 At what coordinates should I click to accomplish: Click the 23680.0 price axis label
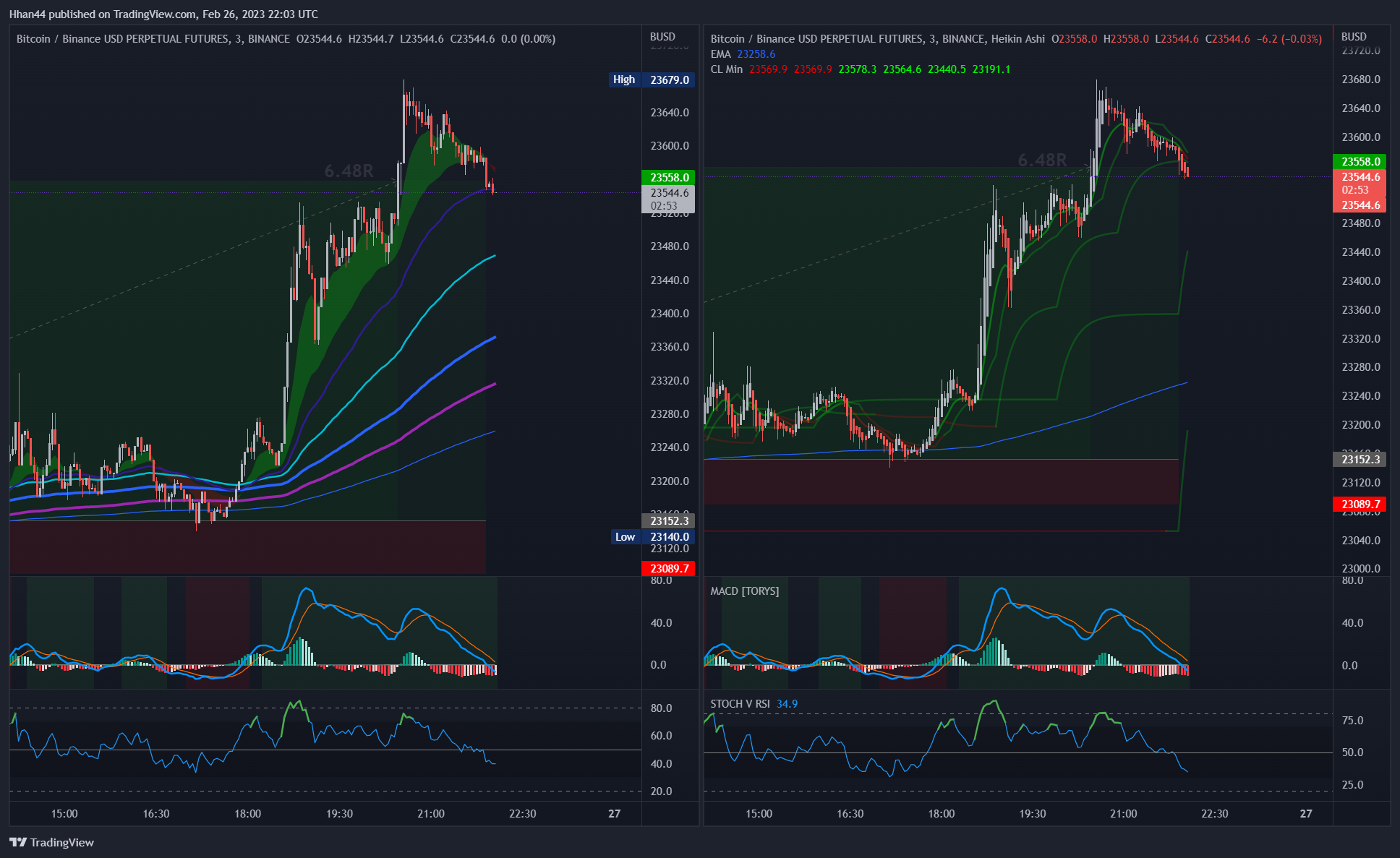point(1361,80)
